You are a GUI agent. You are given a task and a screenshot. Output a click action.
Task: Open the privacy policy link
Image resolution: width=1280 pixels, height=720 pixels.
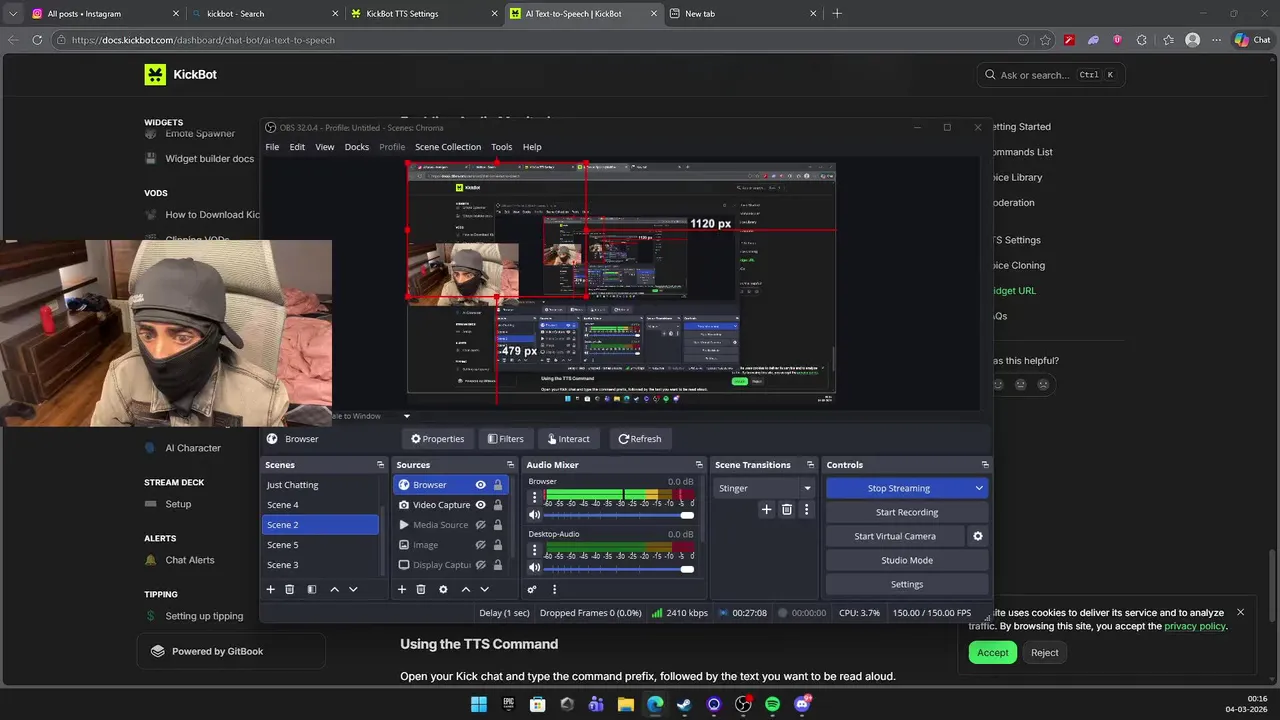pyautogui.click(x=1194, y=626)
